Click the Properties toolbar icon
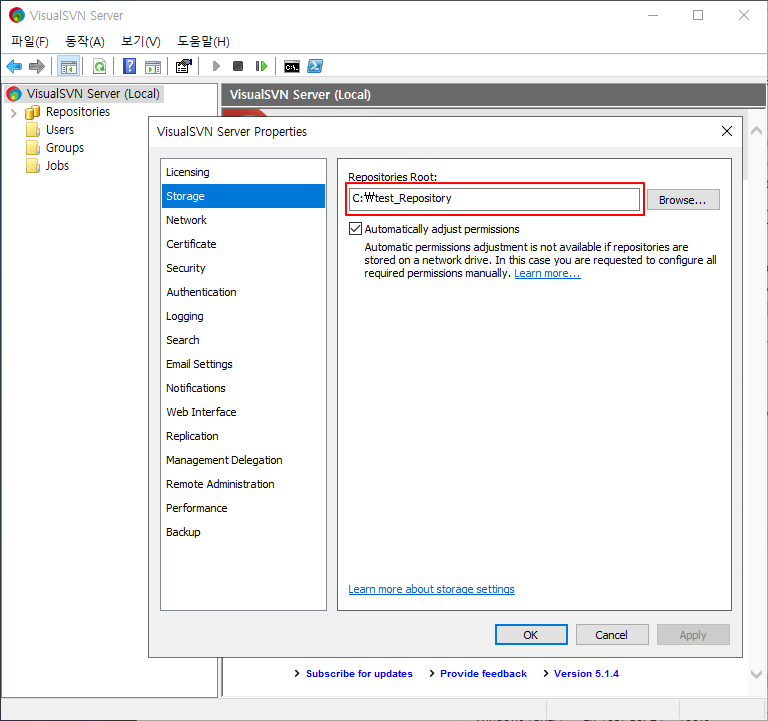Viewport: 768px width, 721px height. click(x=184, y=66)
